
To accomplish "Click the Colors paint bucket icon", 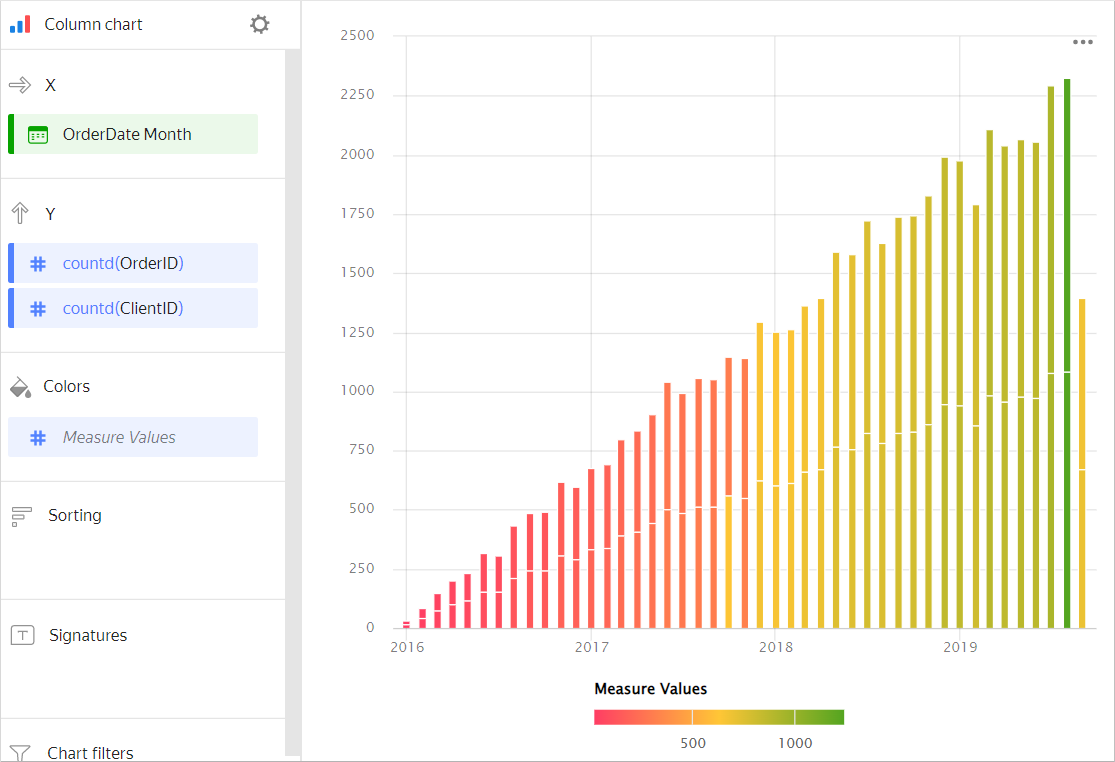I will coord(20,387).
